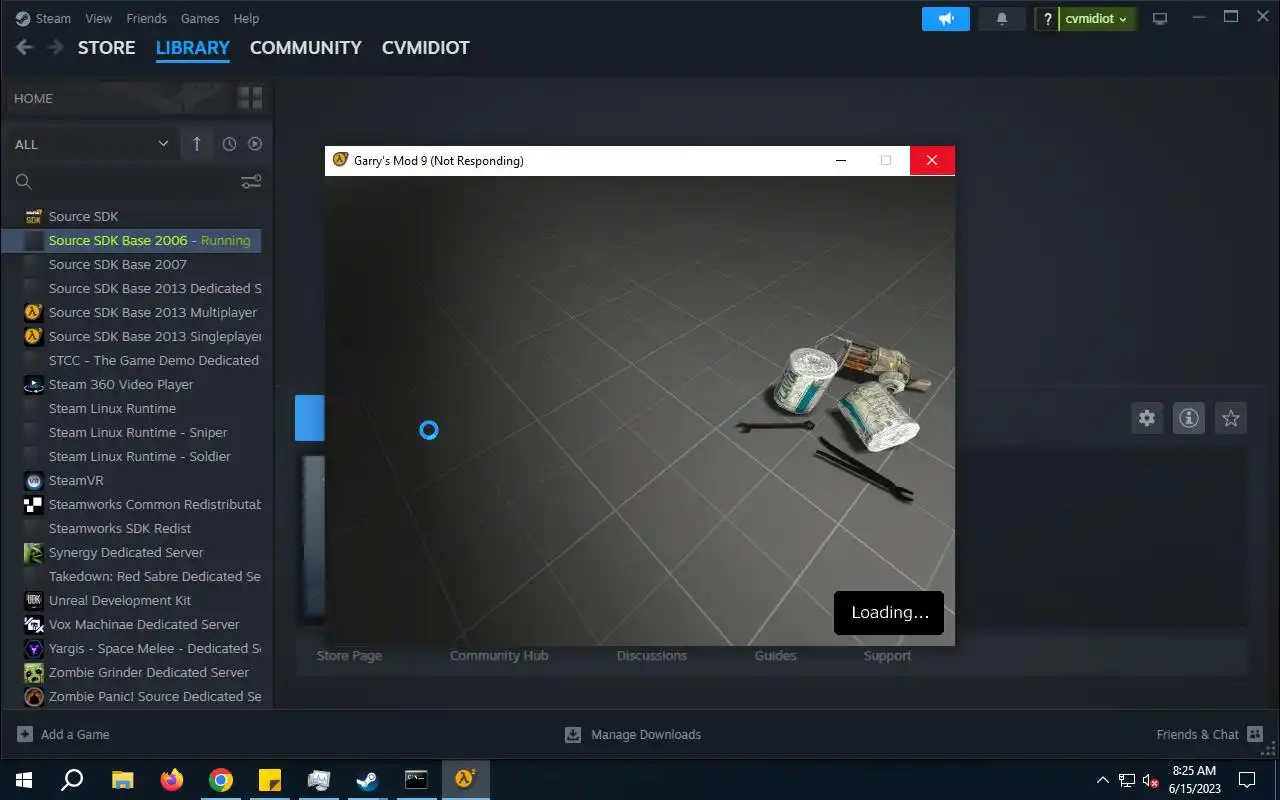Select Source SDK Base 2007

pyautogui.click(x=131, y=264)
